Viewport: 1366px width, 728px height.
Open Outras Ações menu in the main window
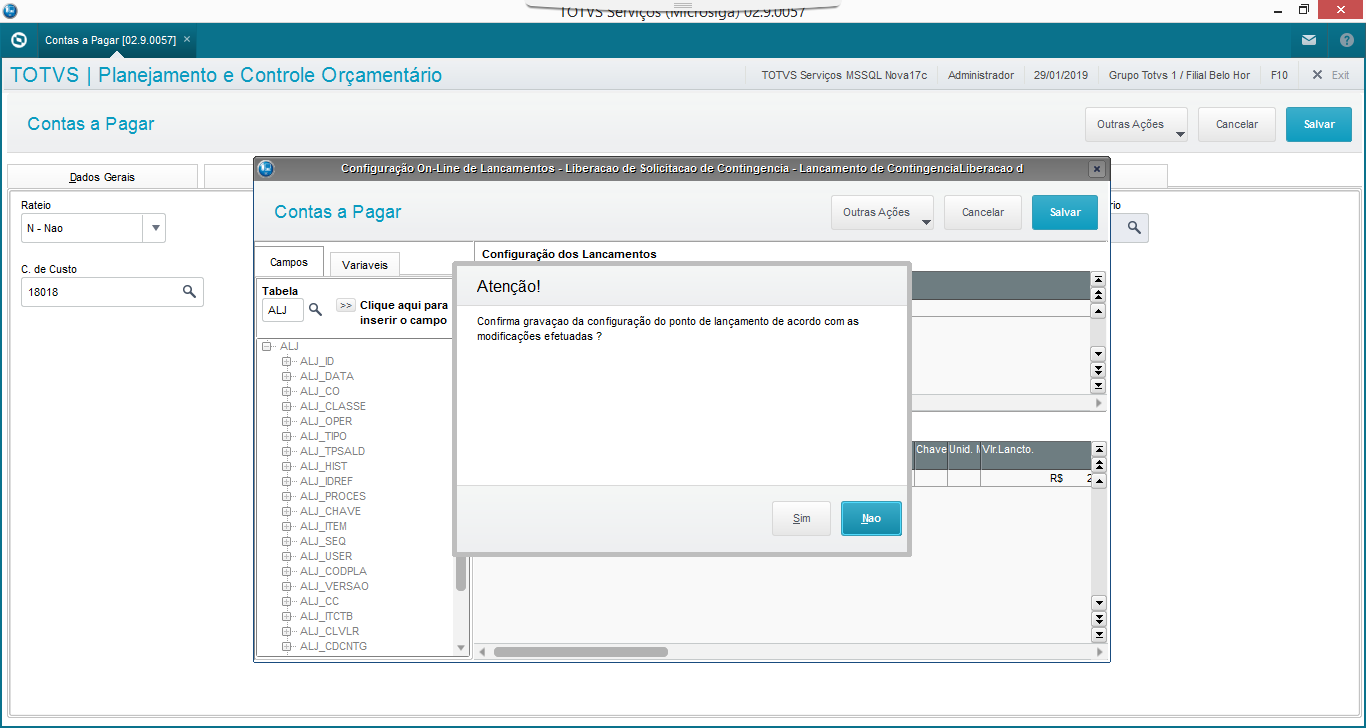[1136, 124]
